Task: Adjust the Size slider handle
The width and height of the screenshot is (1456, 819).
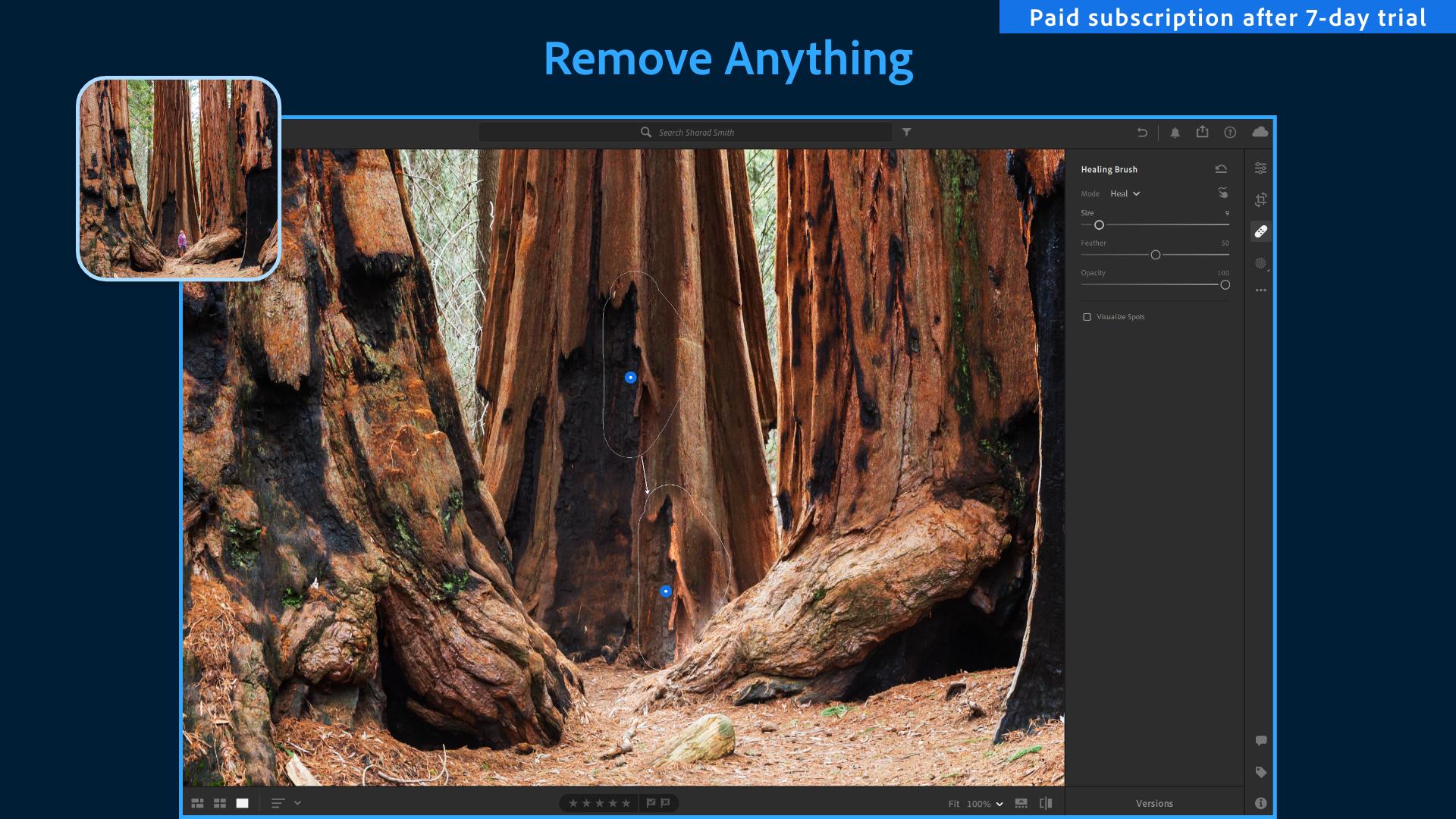Action: [x=1099, y=225]
